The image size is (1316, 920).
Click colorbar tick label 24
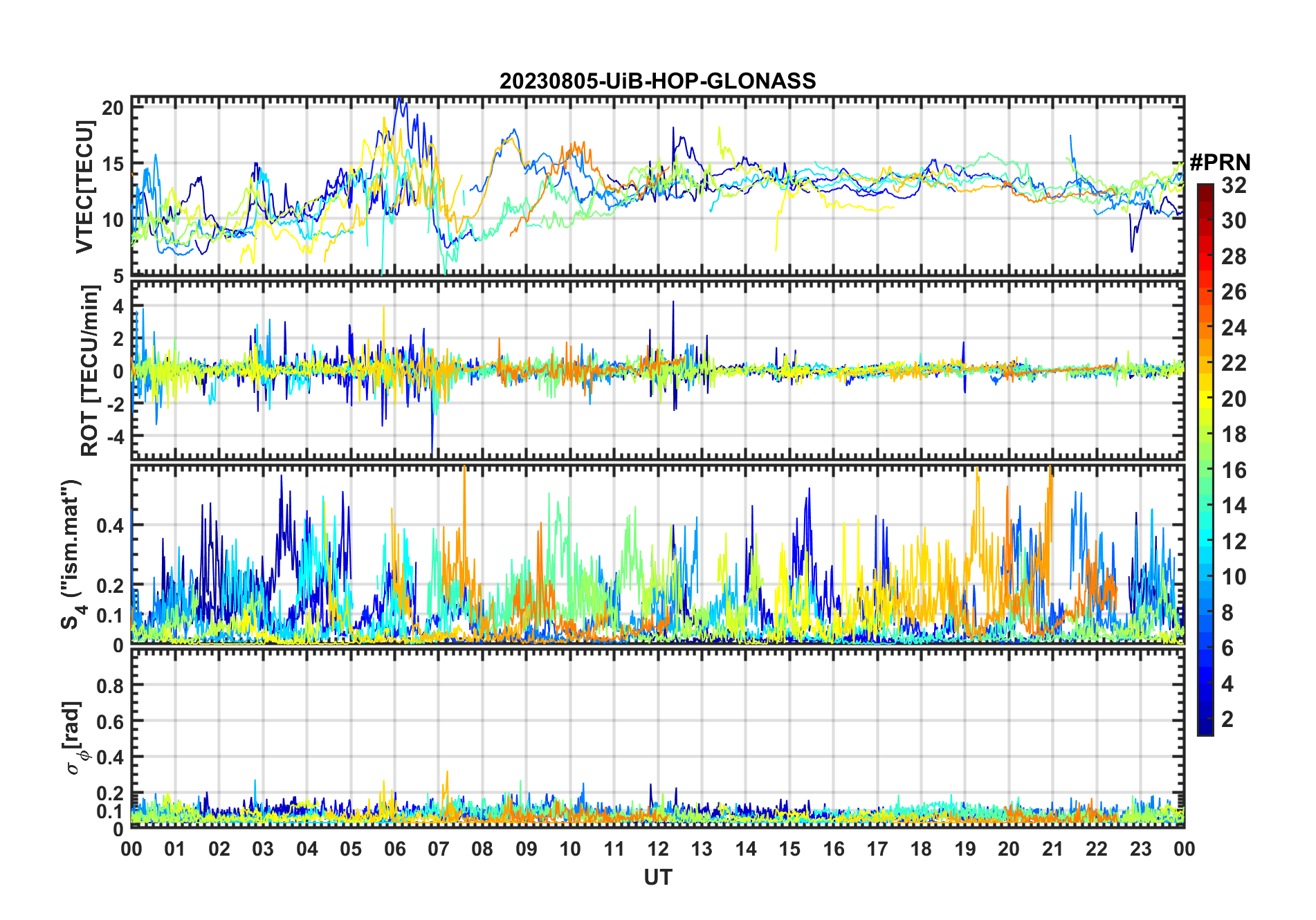point(1234,327)
